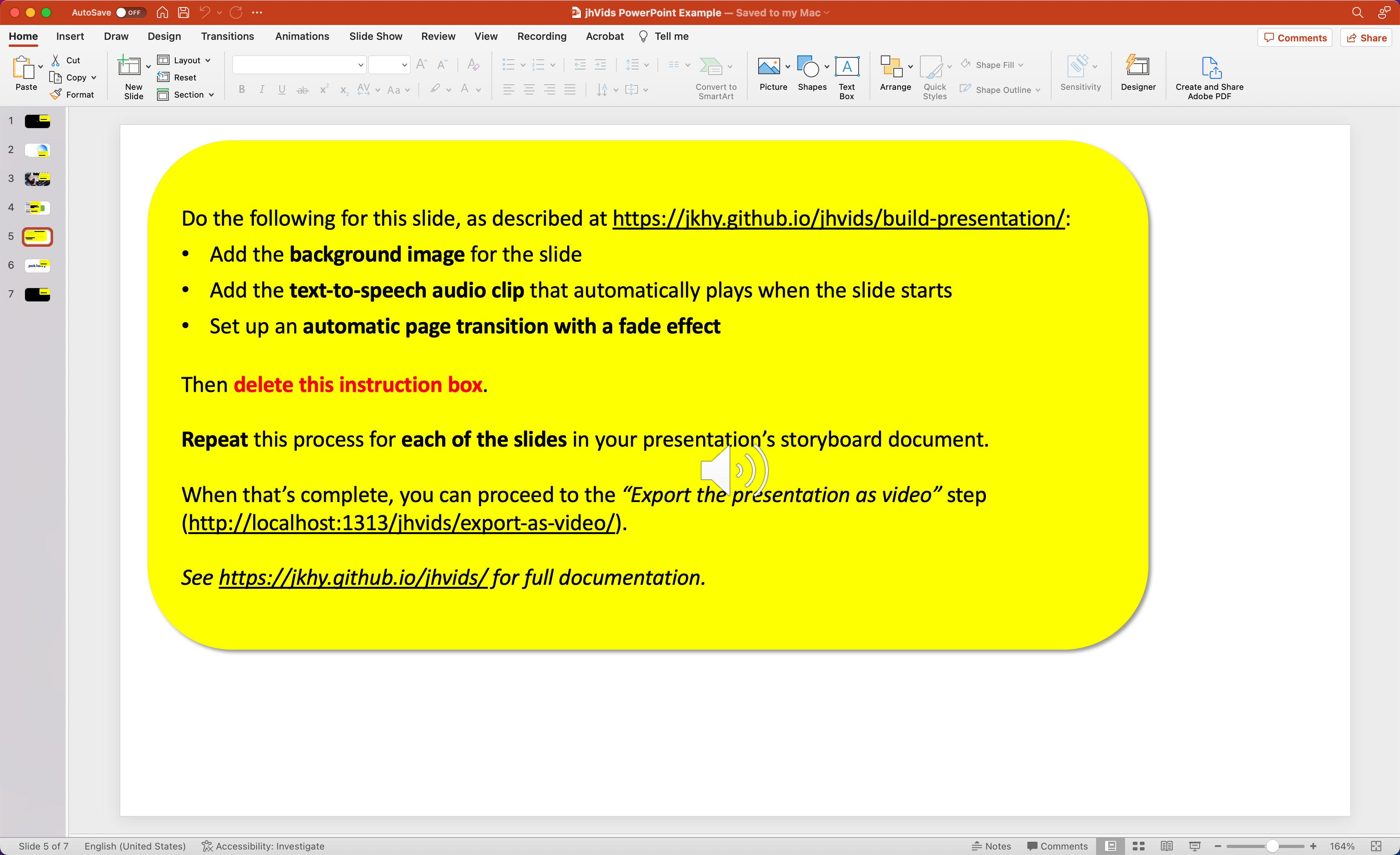Screen dimensions: 1400x855
Task: Open the localhost export-as-video link on the slide
Action: pos(401,523)
